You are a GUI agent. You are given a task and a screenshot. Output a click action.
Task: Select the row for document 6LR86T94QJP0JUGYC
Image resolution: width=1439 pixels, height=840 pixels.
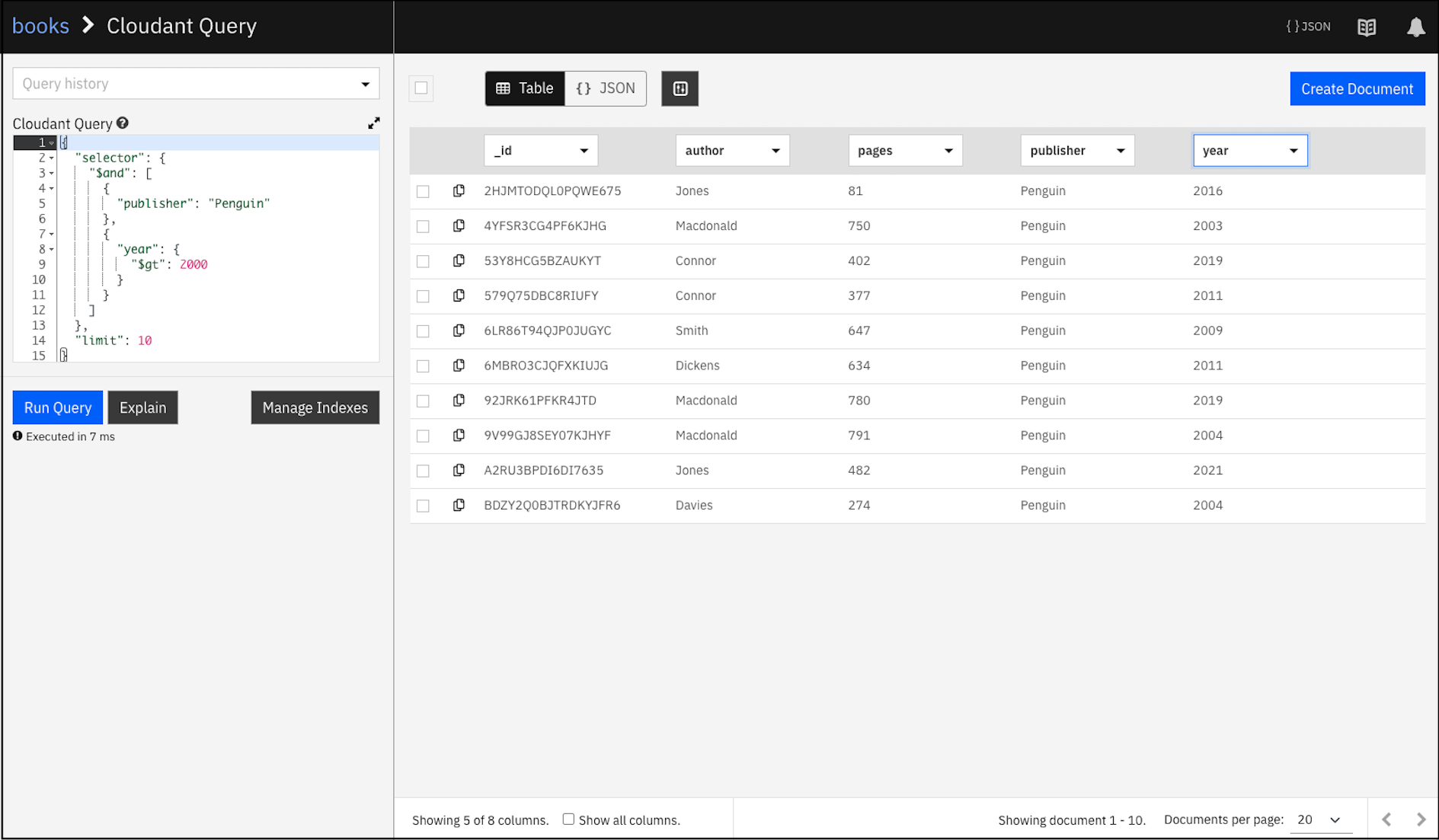coord(424,331)
